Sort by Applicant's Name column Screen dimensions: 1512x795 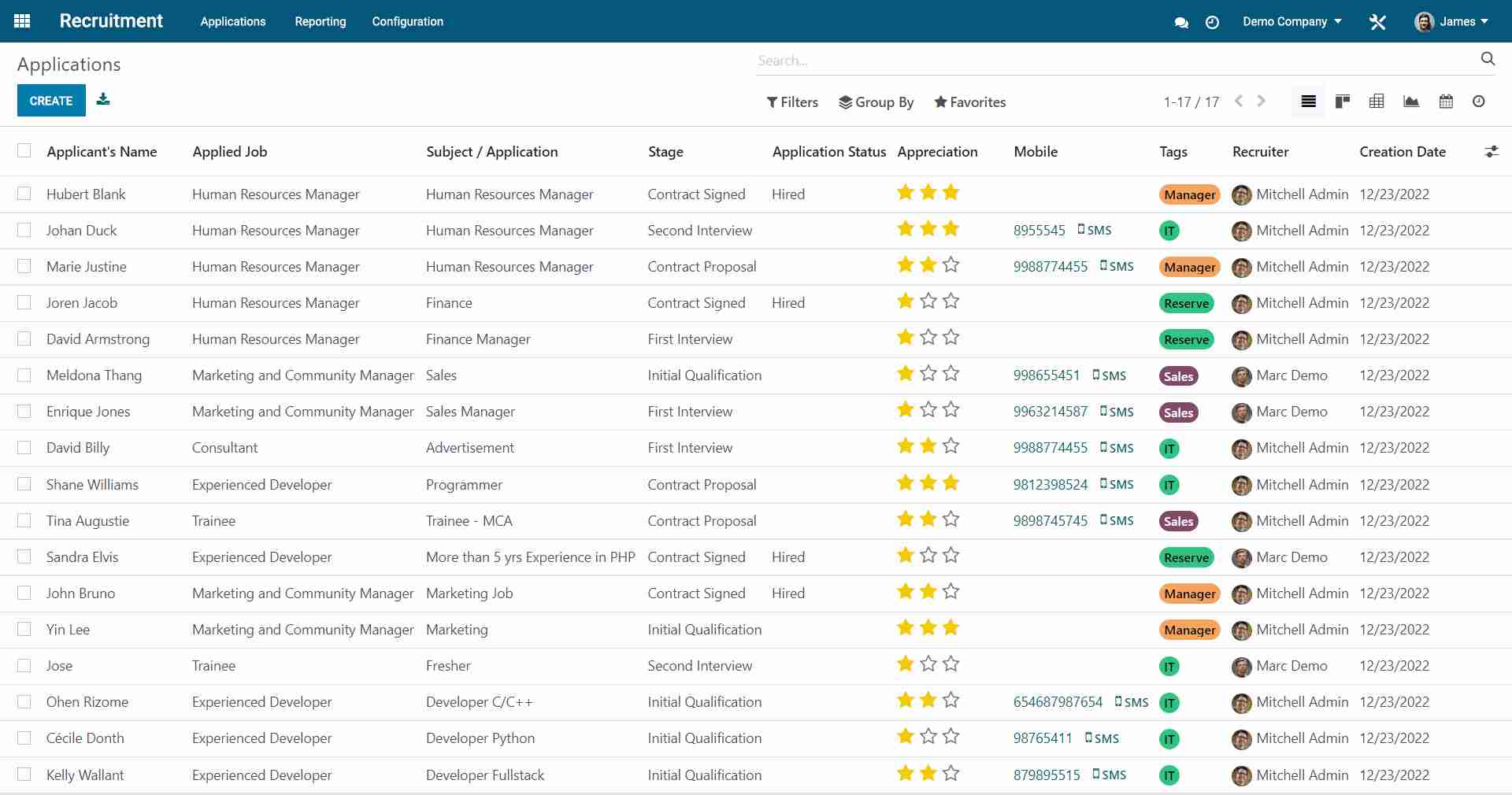point(102,152)
